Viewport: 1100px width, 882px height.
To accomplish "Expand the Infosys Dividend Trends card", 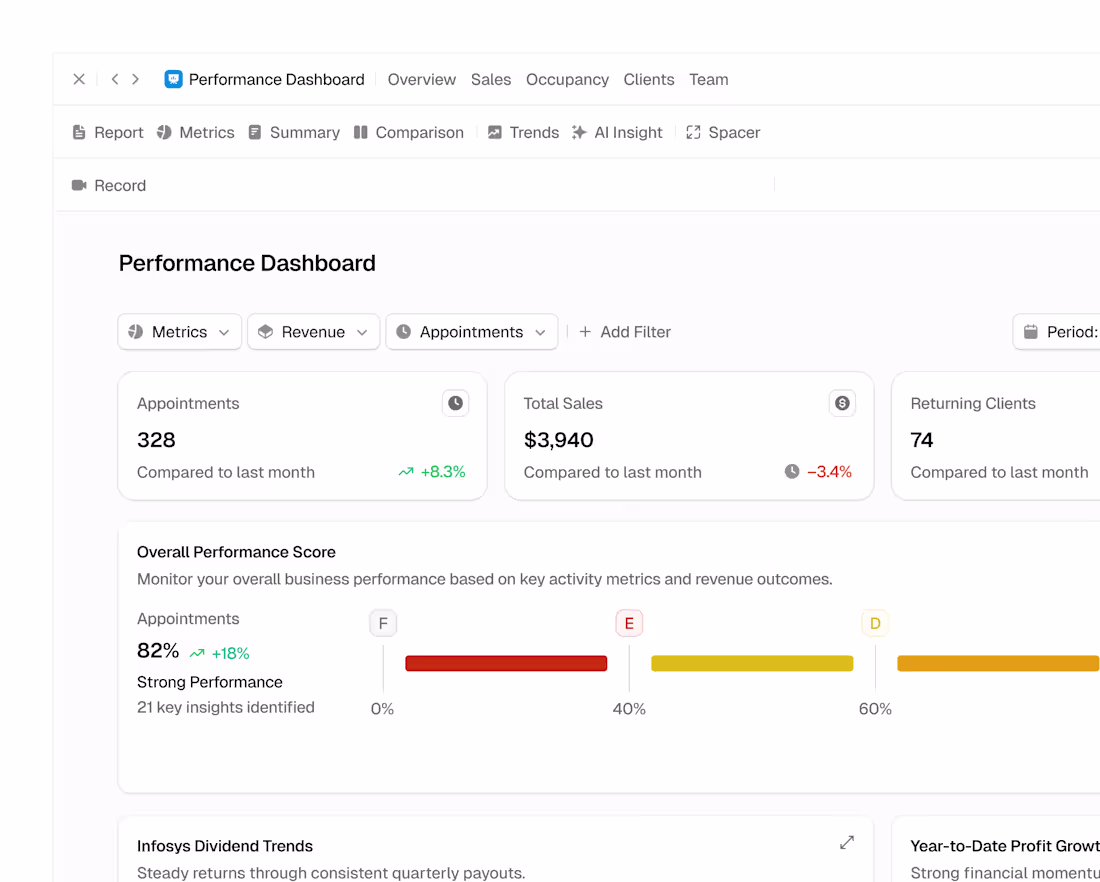I will [x=847, y=843].
